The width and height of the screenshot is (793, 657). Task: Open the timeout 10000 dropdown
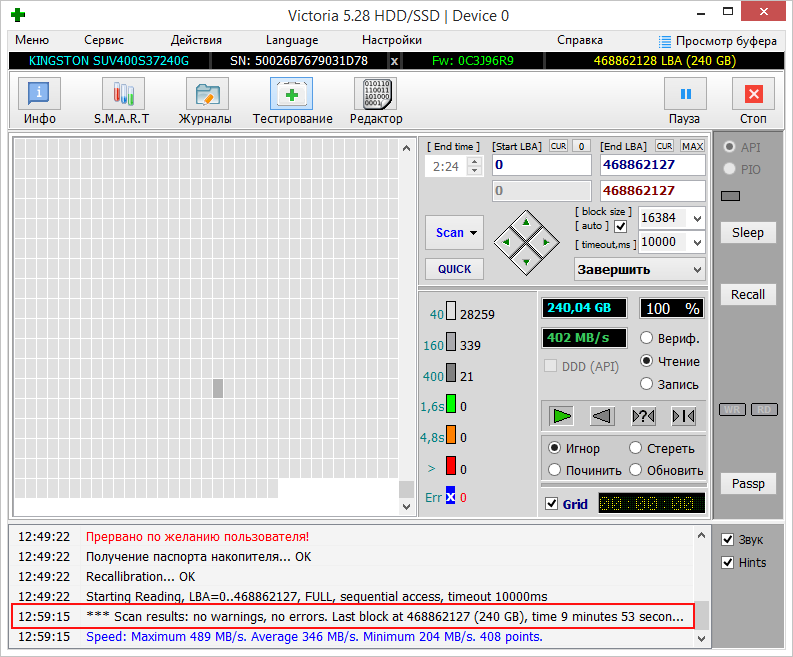pos(697,243)
